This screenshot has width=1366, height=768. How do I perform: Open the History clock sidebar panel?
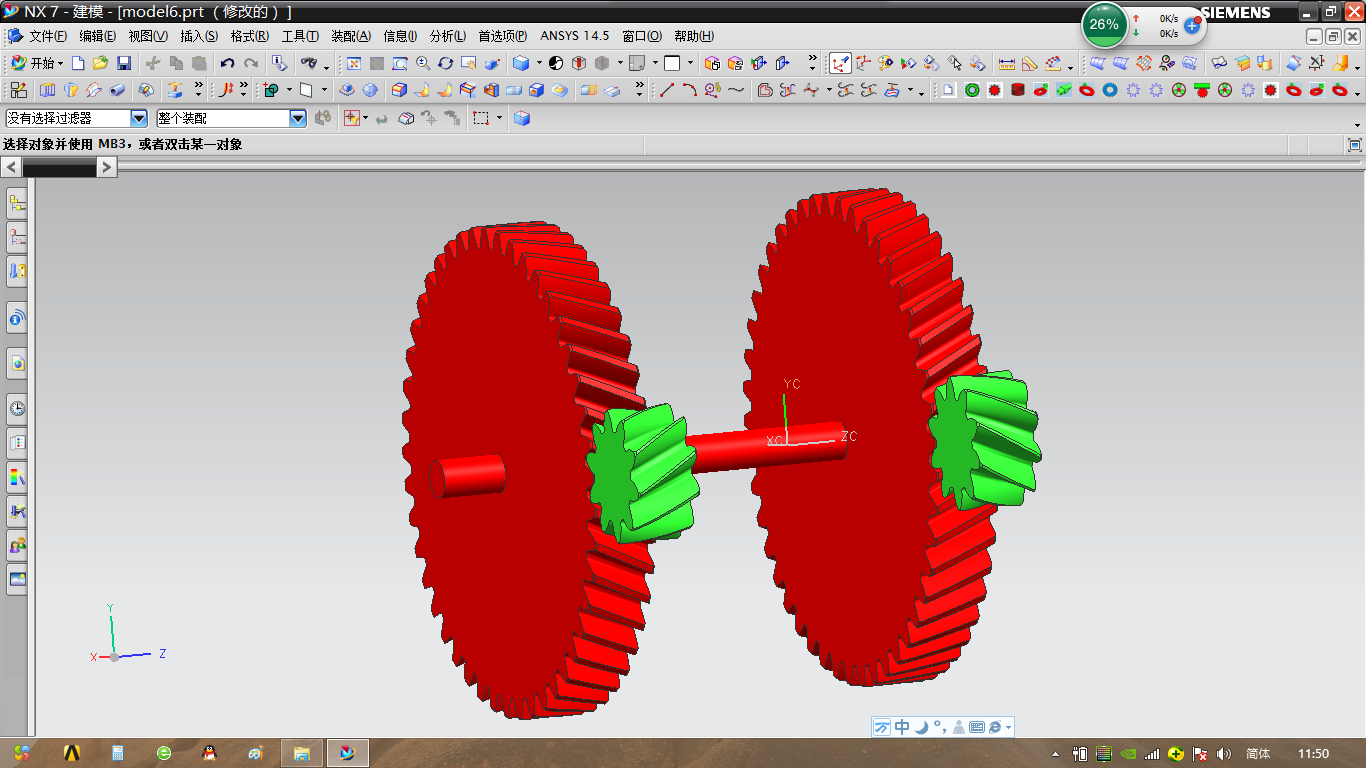pos(17,408)
